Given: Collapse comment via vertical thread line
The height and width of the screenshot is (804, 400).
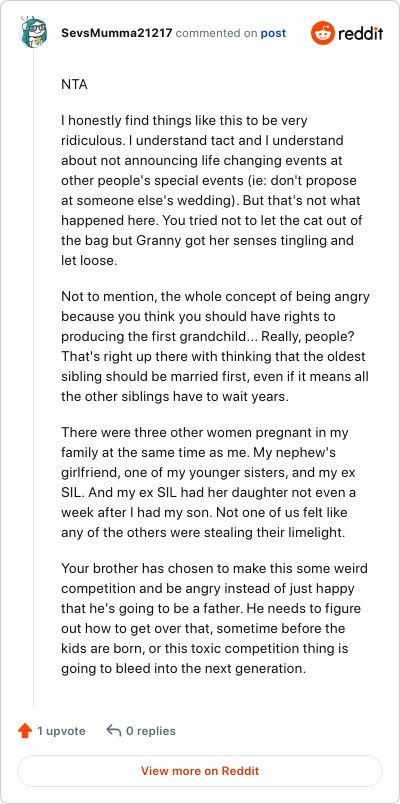Looking at the screenshot, I should tap(33, 378).
